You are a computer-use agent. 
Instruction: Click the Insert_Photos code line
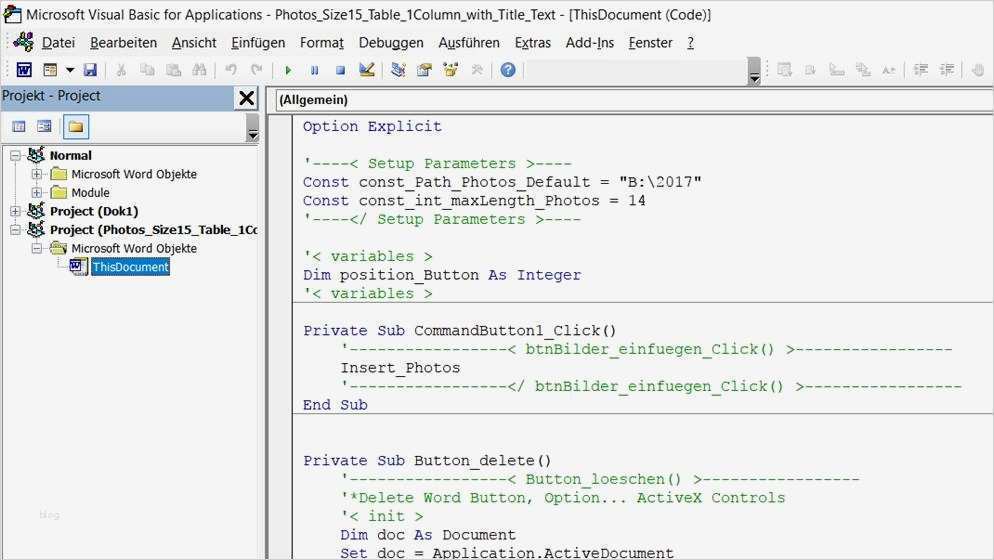point(400,368)
